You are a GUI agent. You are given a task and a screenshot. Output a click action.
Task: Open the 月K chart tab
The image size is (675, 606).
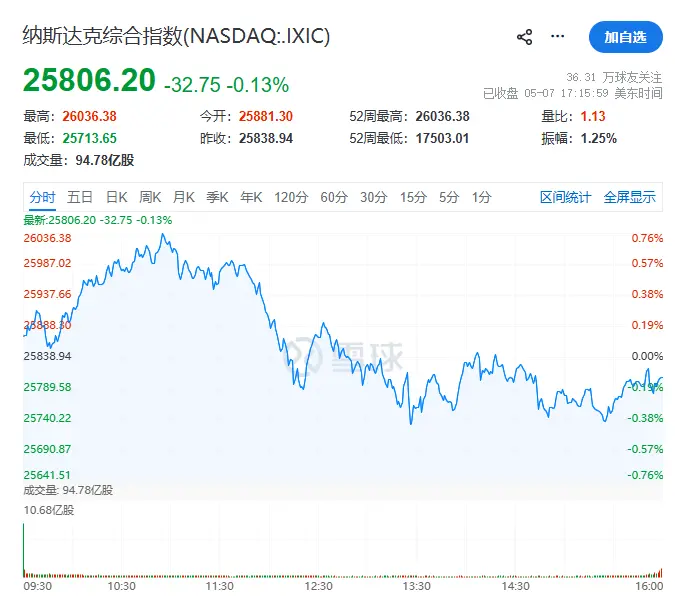[184, 197]
